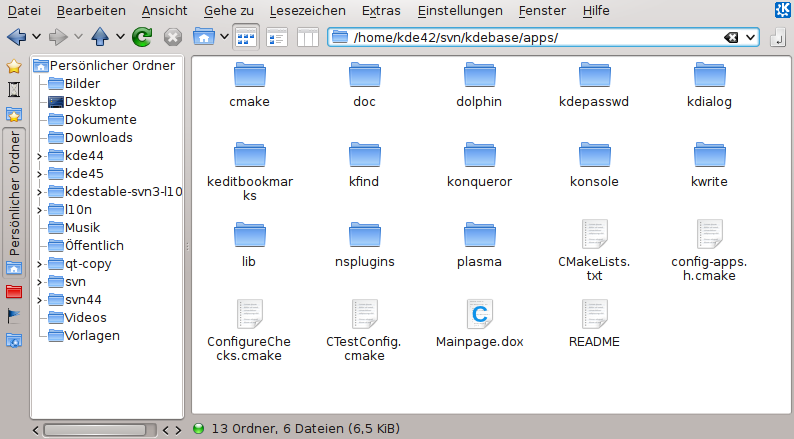Image resolution: width=794 pixels, height=439 pixels.
Task: Open the Back history dropdown arrow
Action: click(34, 38)
